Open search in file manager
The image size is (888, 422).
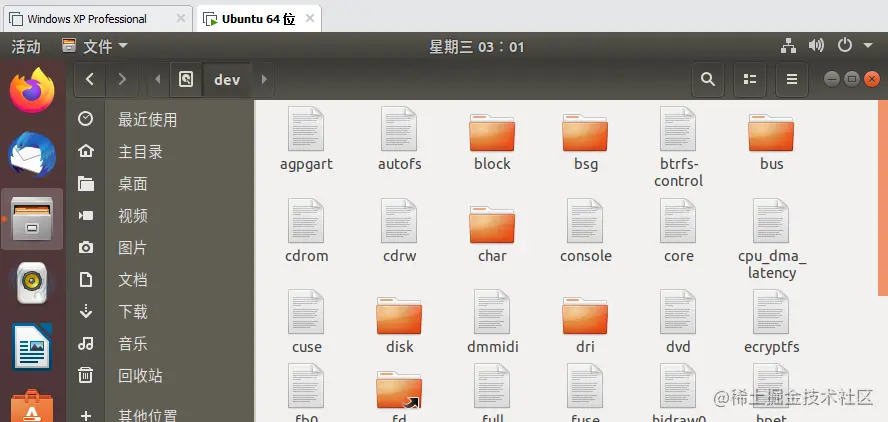[x=708, y=79]
